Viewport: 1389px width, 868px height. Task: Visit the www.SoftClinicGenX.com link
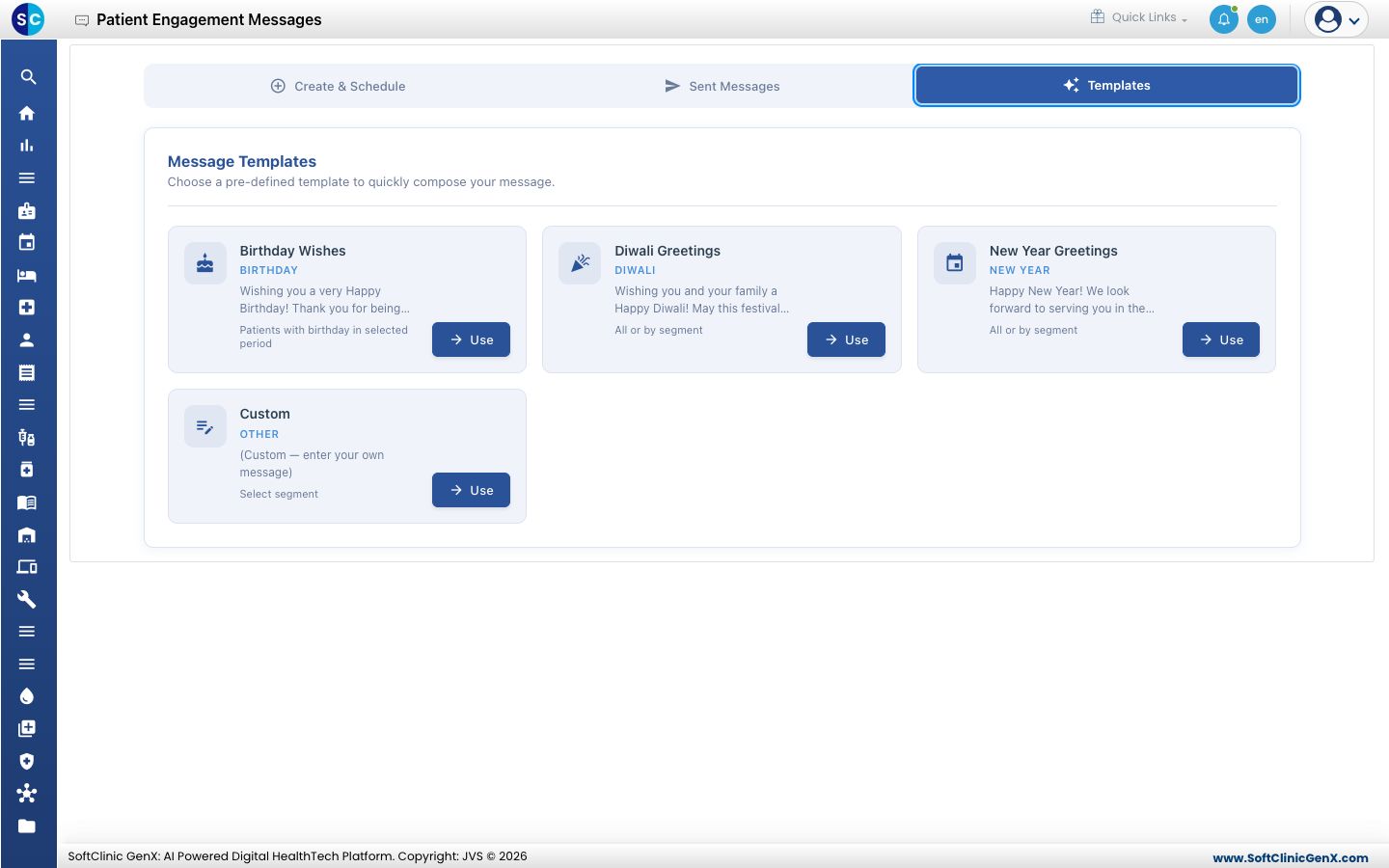pyautogui.click(x=1291, y=857)
